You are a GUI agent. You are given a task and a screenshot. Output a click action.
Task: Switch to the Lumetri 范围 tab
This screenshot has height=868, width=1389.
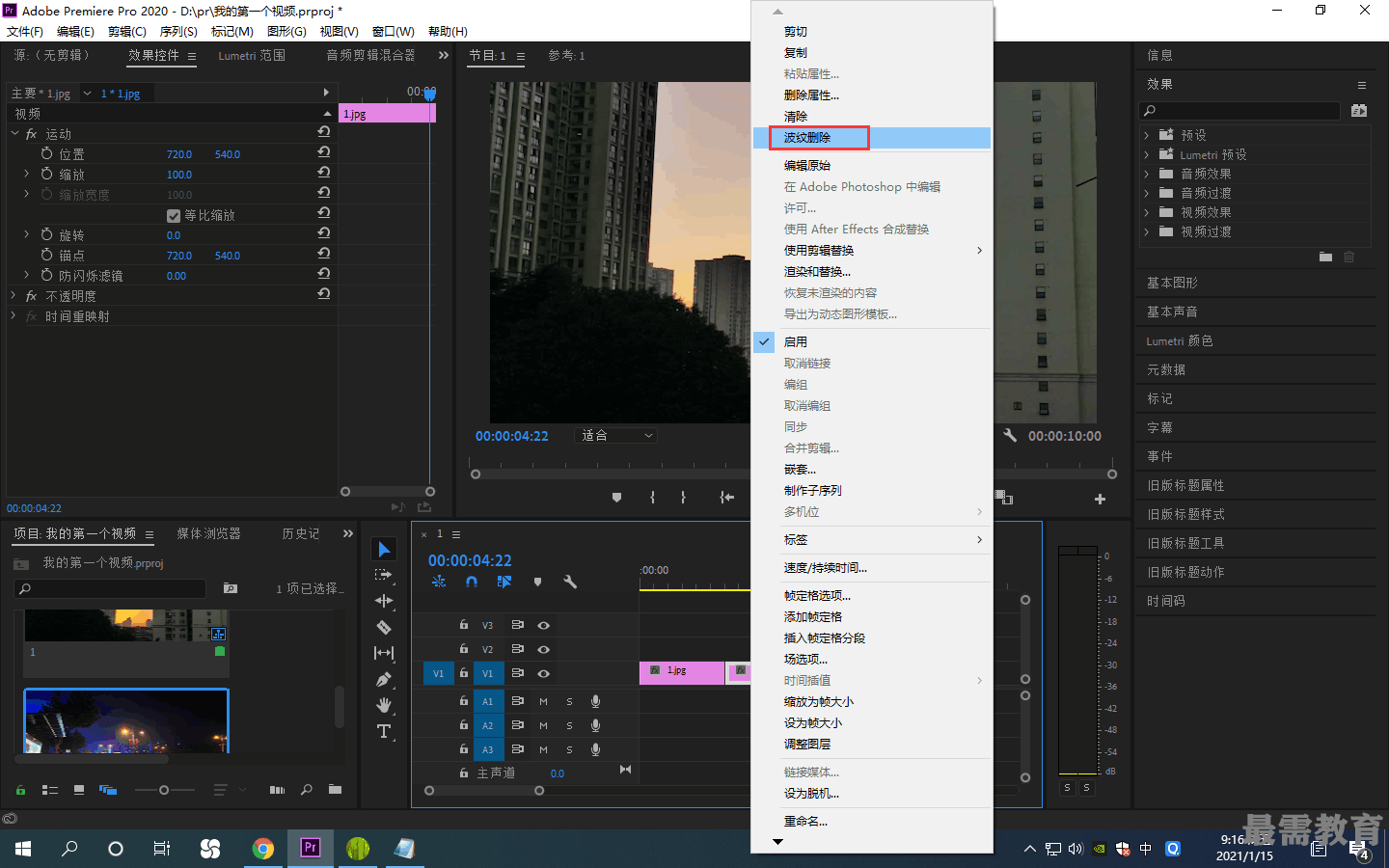tap(251, 56)
